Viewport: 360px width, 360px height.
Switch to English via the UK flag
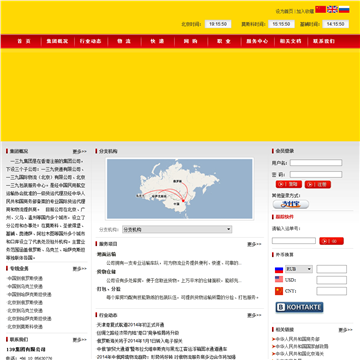point(332,9)
